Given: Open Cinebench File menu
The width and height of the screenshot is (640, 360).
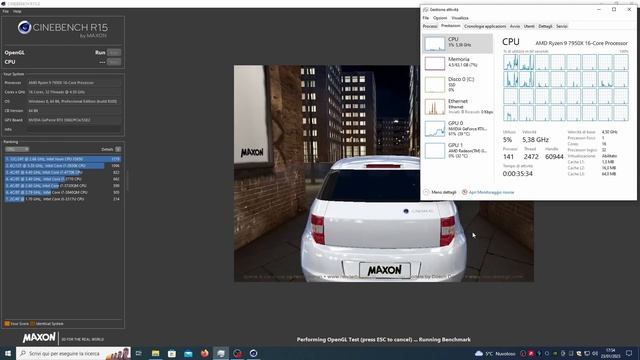Looking at the screenshot, I should pos(5,11).
